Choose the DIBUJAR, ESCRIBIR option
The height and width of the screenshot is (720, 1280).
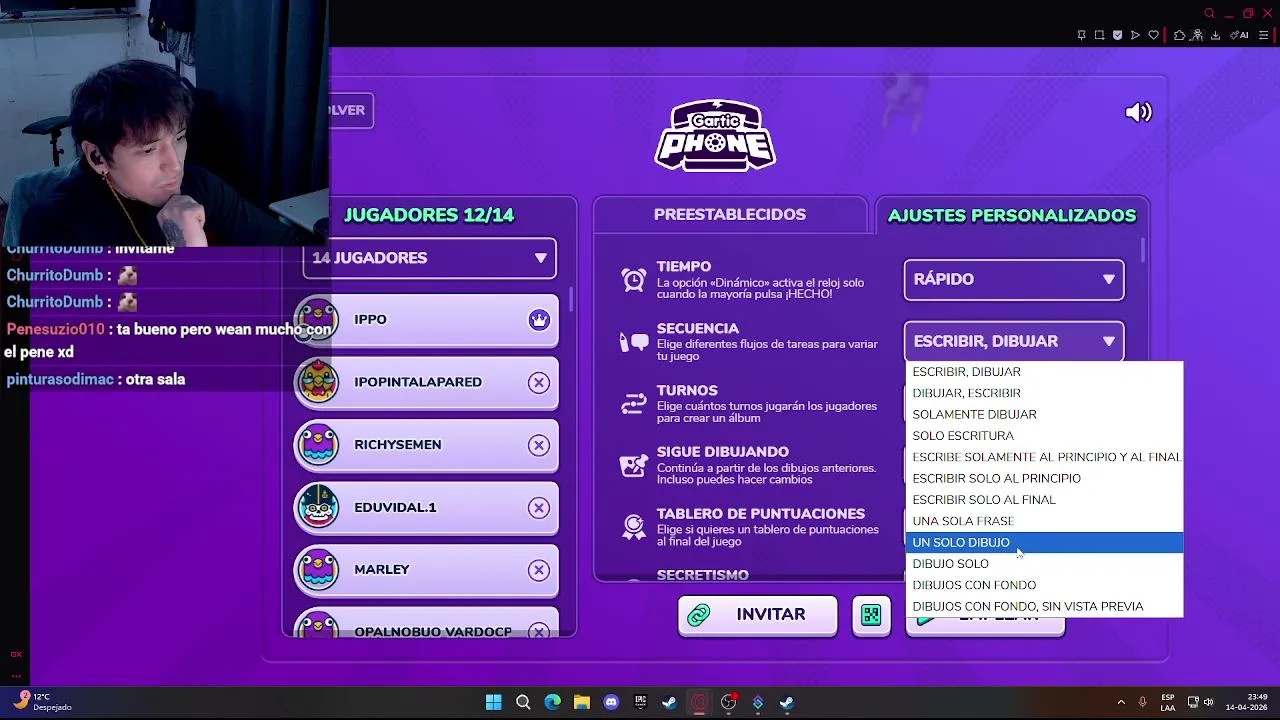click(1044, 393)
